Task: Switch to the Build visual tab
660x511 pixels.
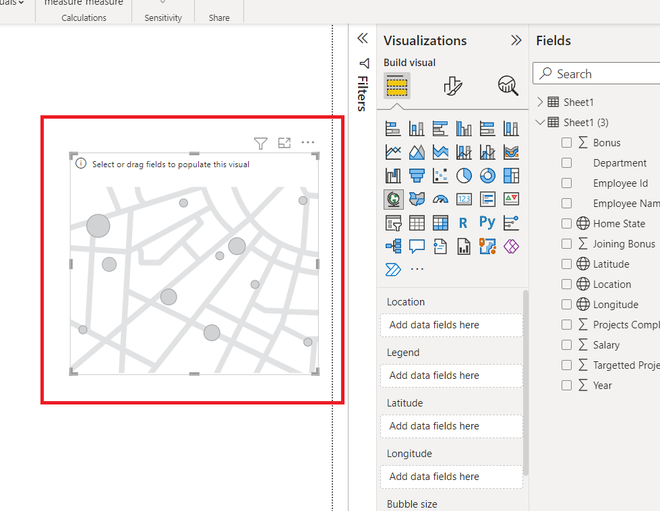Action: click(397, 85)
